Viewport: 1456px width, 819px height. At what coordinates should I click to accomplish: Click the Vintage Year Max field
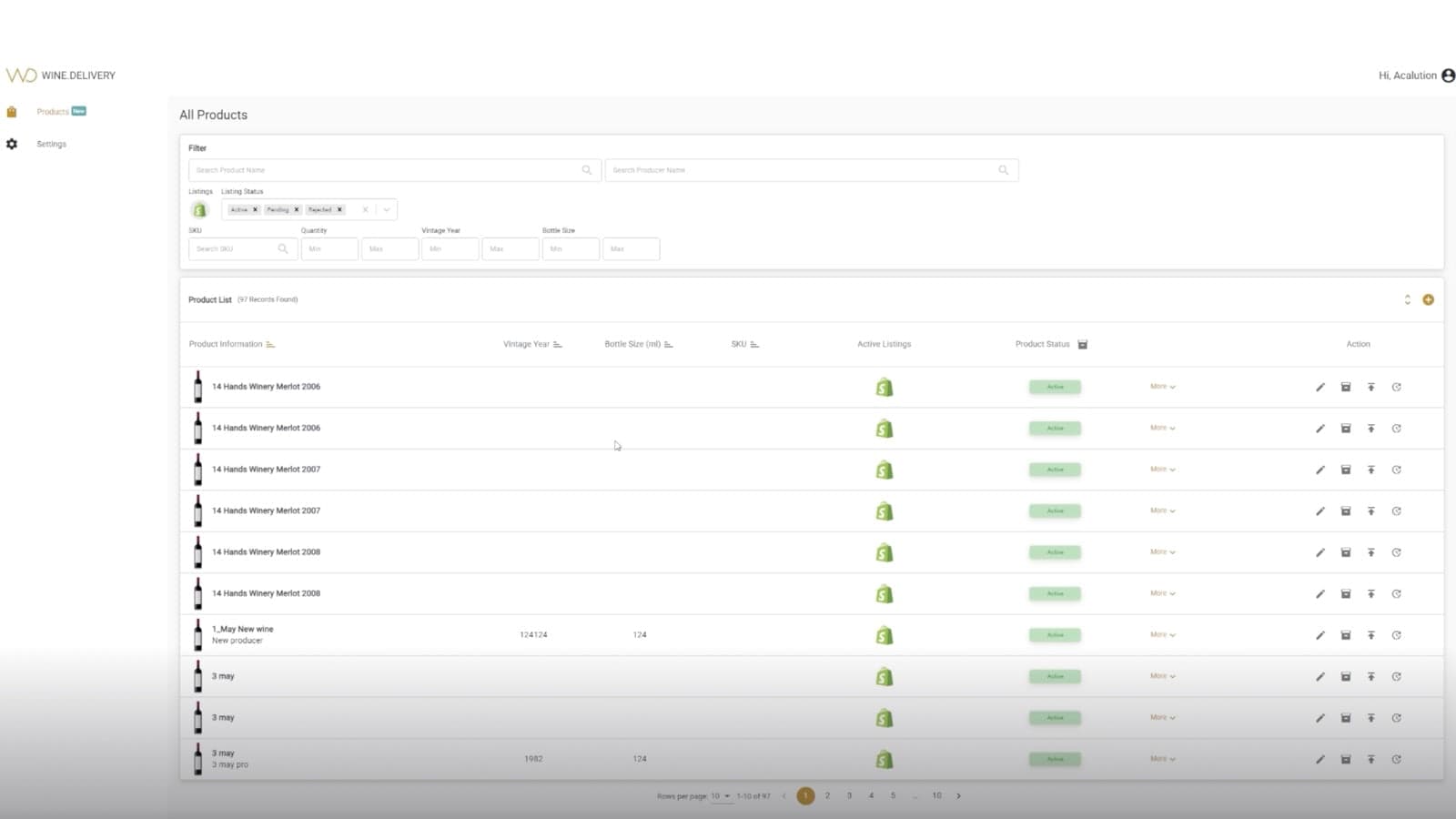[511, 248]
